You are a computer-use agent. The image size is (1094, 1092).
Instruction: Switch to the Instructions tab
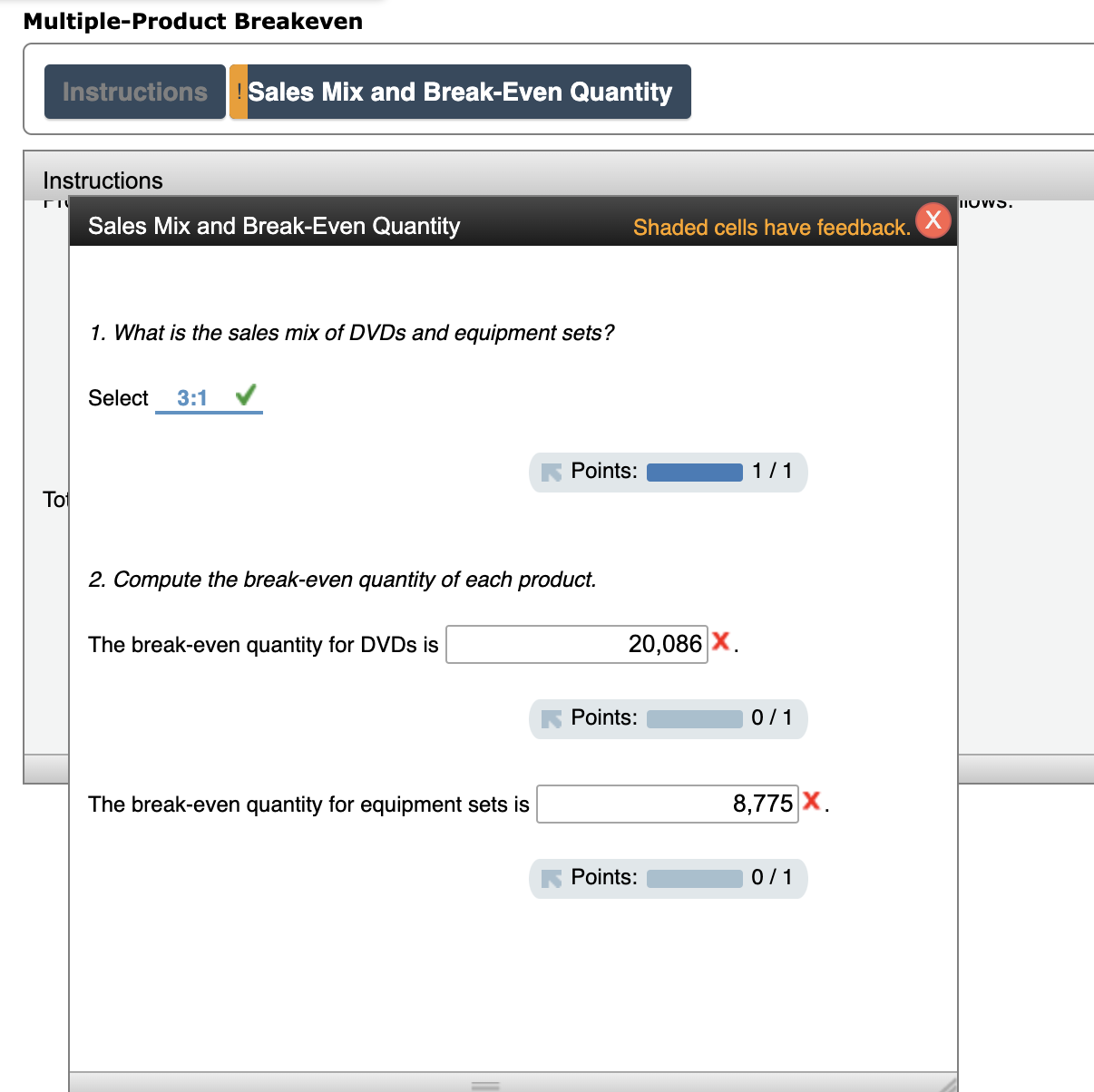pyautogui.click(x=134, y=91)
